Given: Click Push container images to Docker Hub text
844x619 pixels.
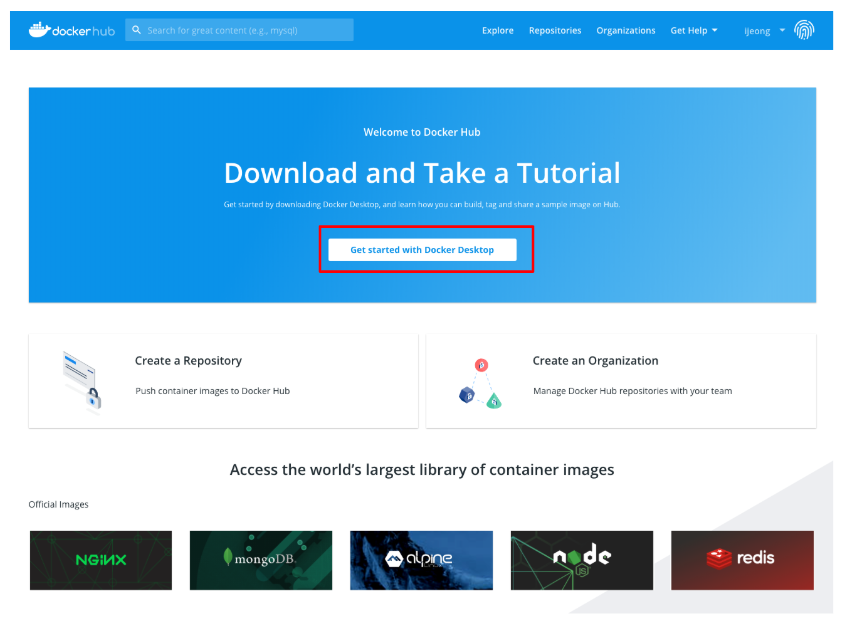Looking at the screenshot, I should (213, 391).
